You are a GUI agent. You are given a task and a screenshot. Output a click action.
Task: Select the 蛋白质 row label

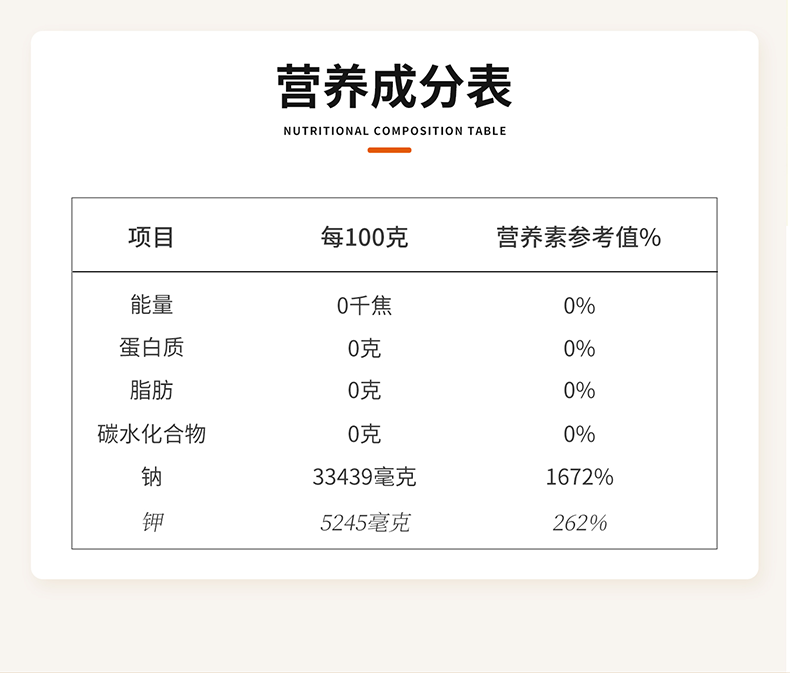point(152,348)
